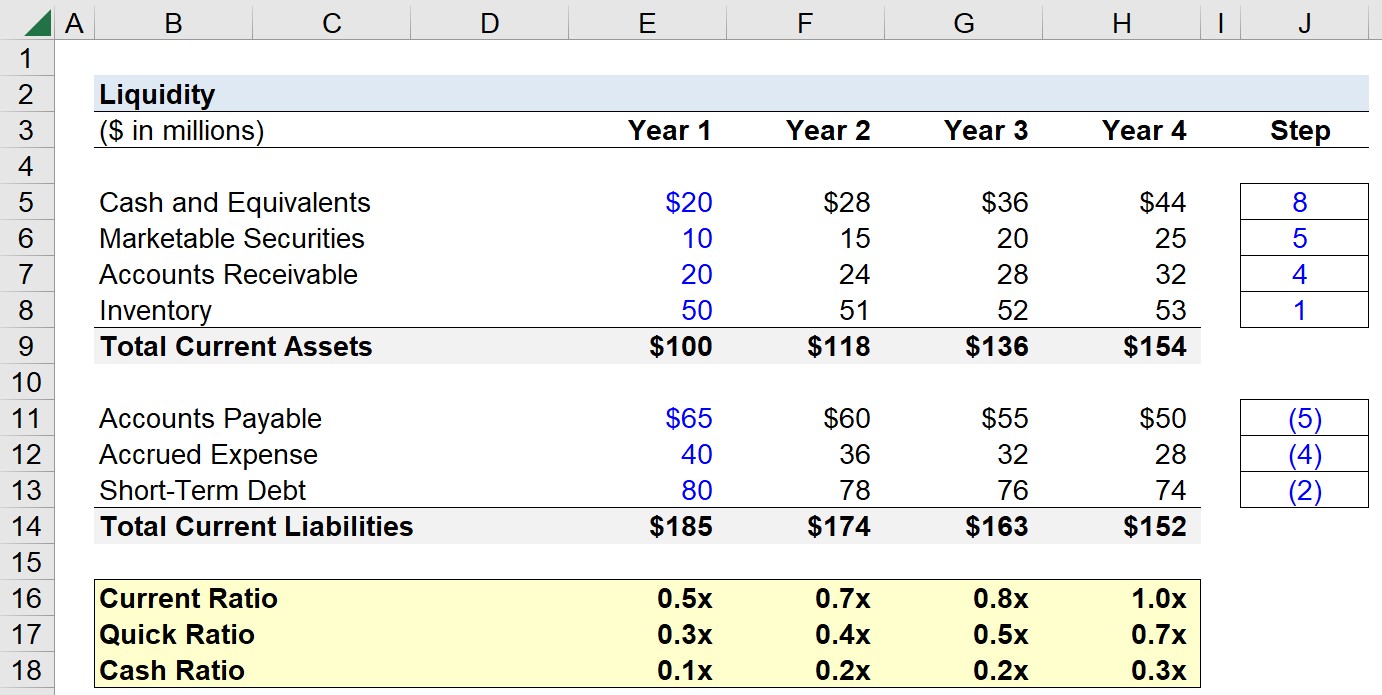
Task: Click the Total Current Assets label
Action: tap(236, 347)
